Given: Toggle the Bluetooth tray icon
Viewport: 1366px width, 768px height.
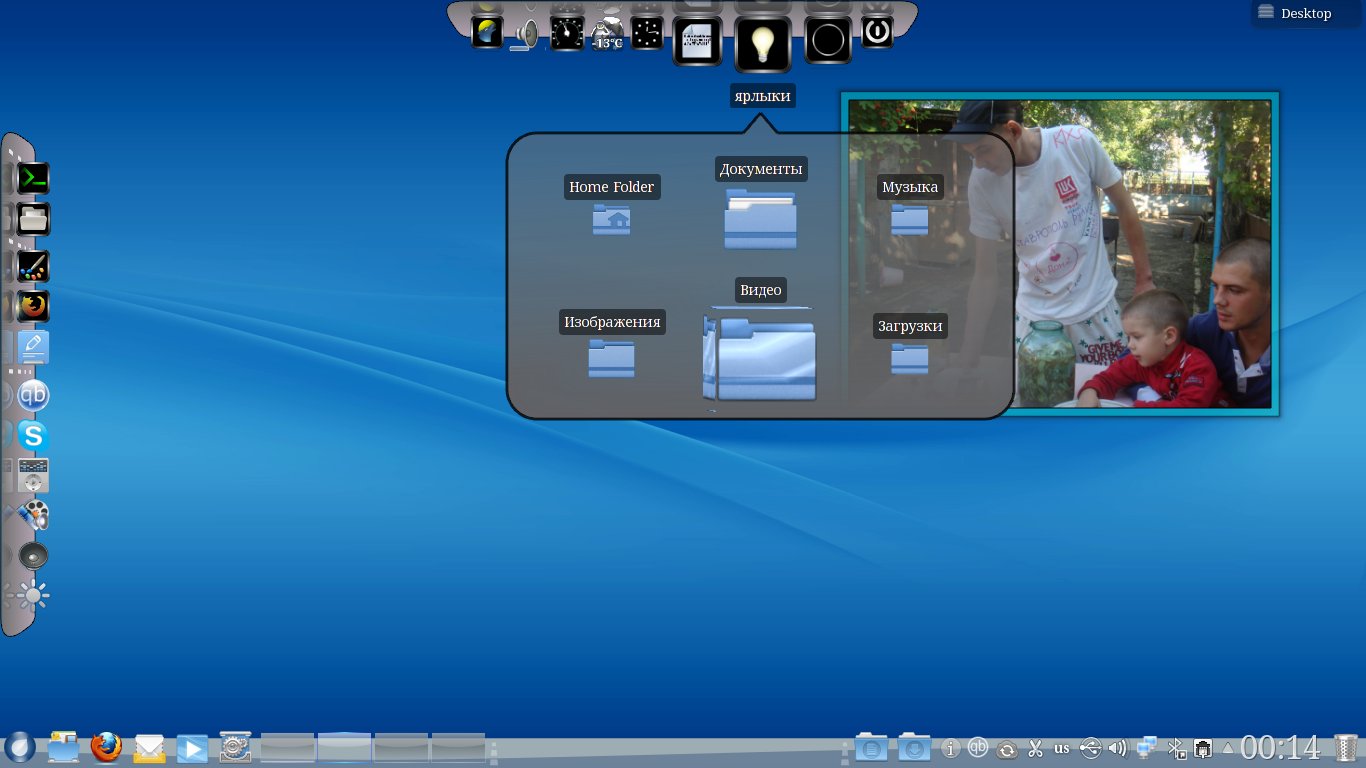Looking at the screenshot, I should pos(1177,748).
